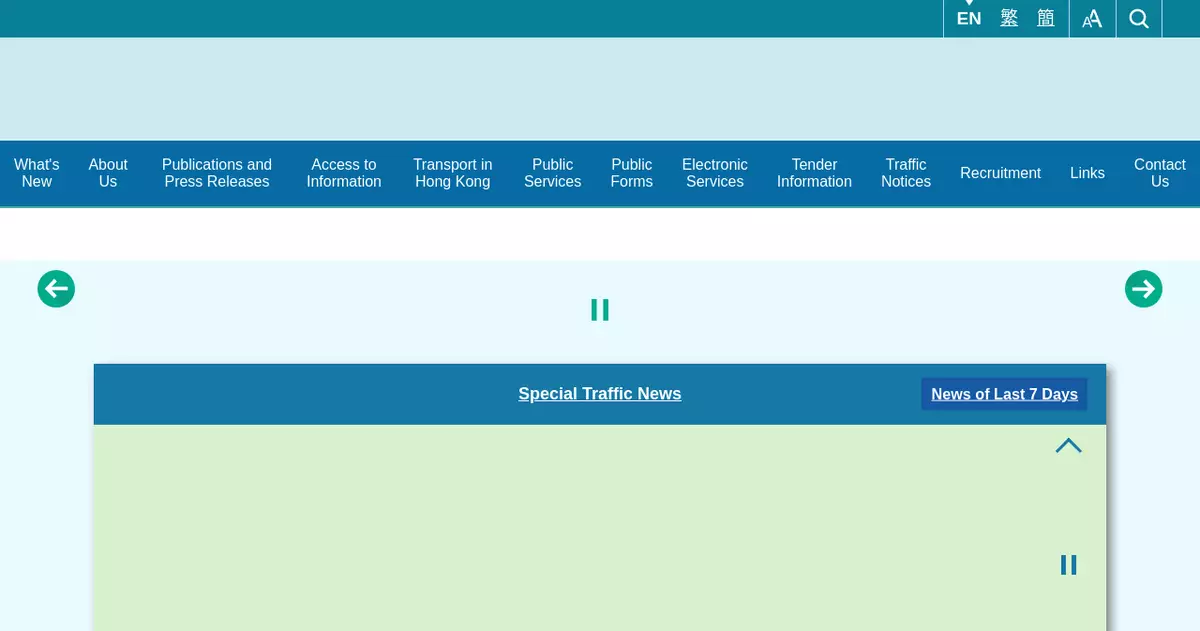Expand the Electronic Services menu
The image size is (1200, 631).
tap(714, 173)
